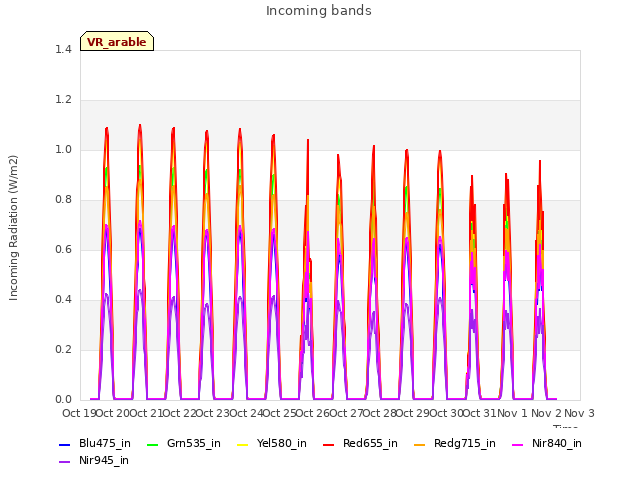640x480 pixels.
Task: Toggle the Blu475_in legend entry
Action: [x=95, y=444]
